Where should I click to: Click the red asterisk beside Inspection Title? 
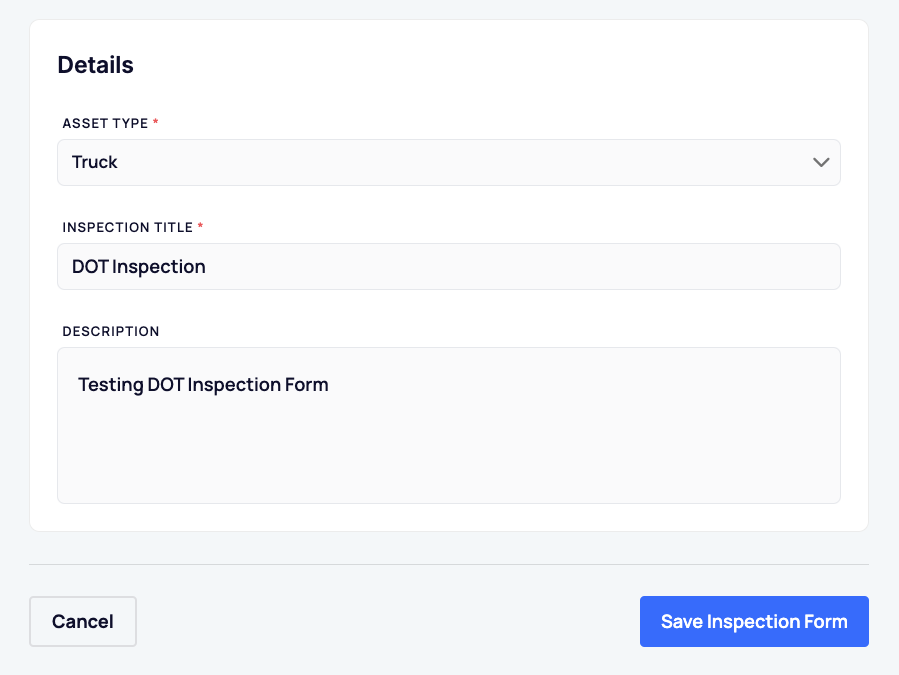(201, 225)
